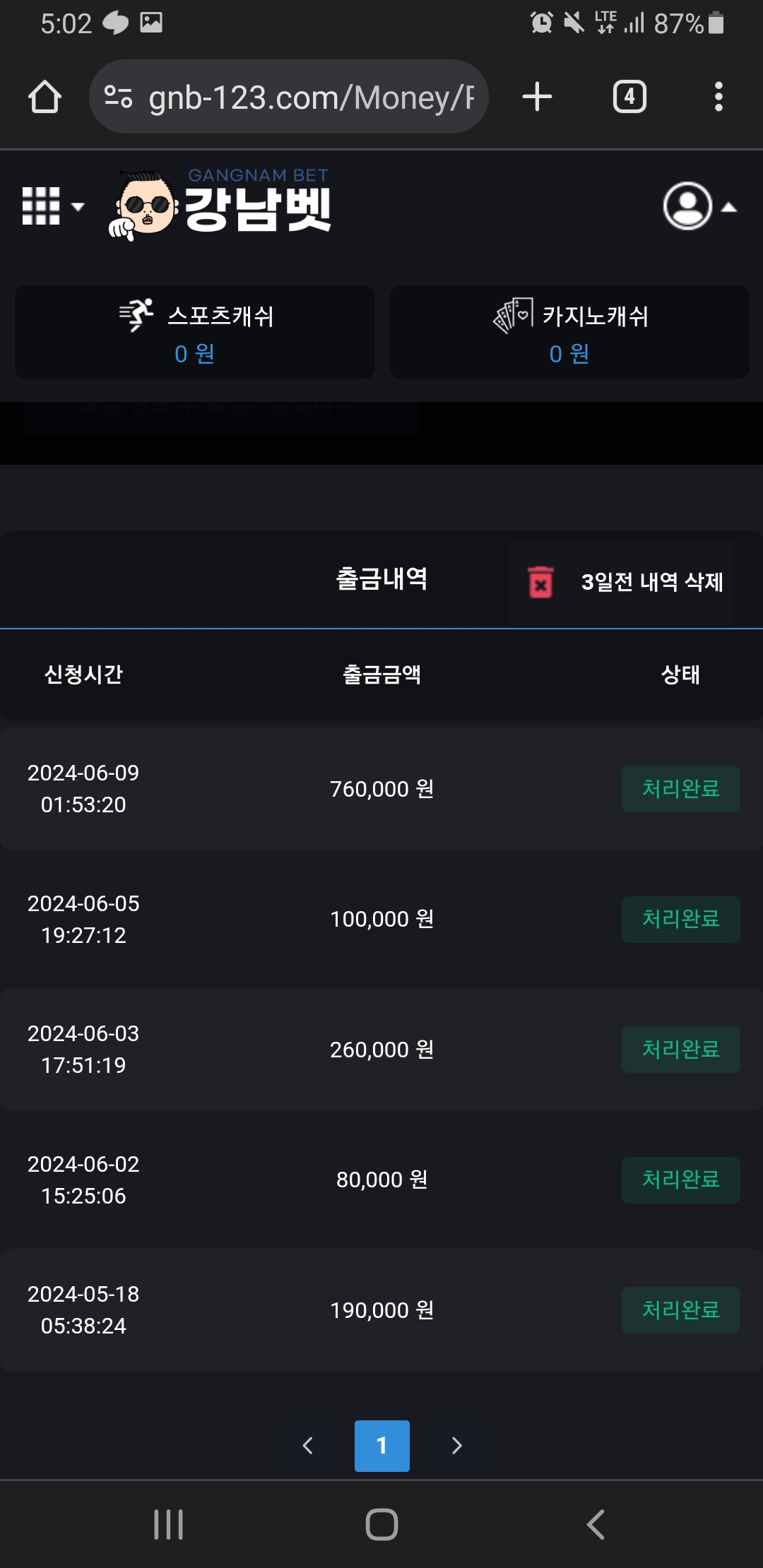Select page 1 in pagination

pos(382,1446)
